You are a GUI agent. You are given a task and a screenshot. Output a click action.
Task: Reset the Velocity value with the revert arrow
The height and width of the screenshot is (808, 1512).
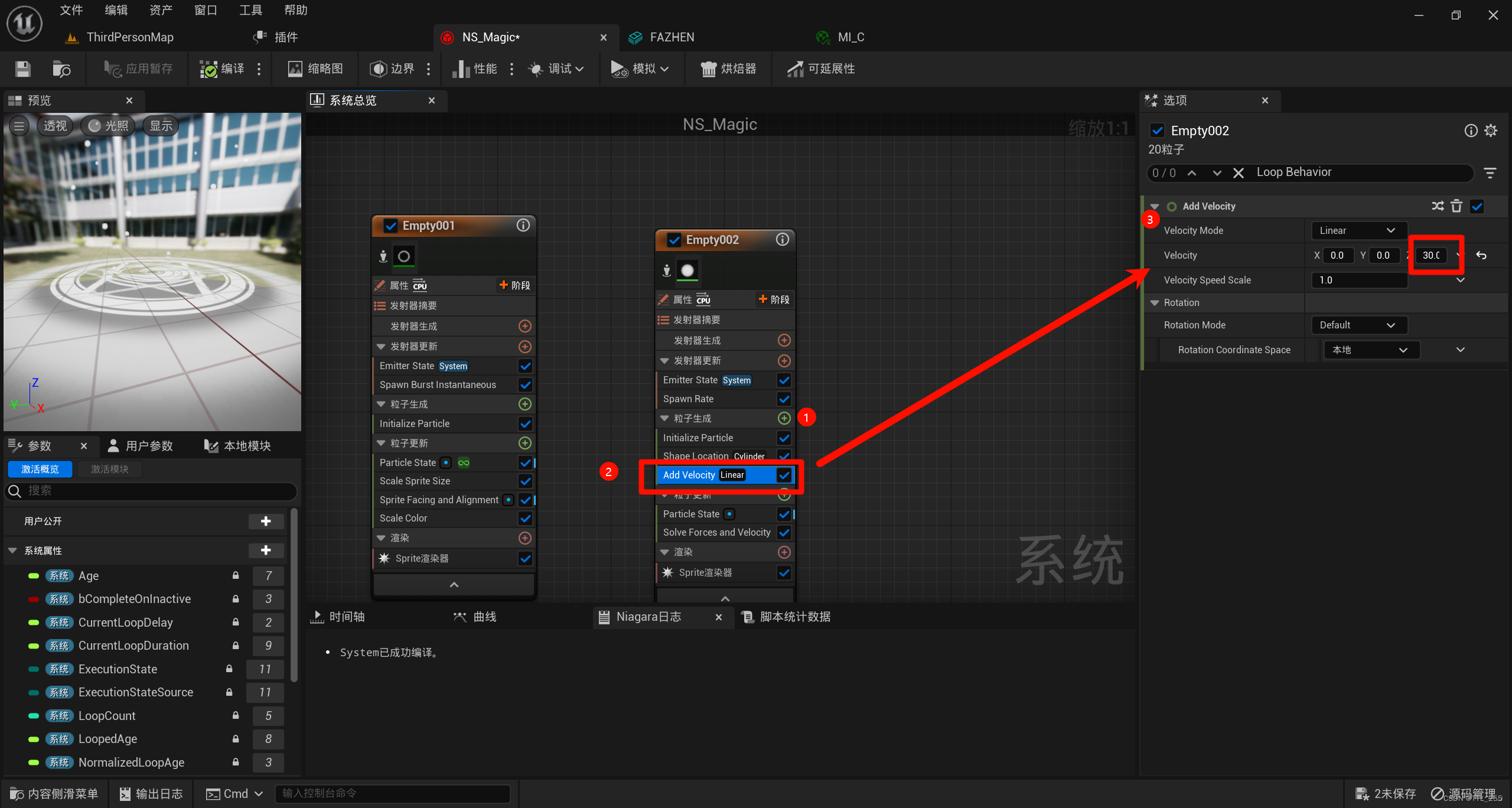1481,255
